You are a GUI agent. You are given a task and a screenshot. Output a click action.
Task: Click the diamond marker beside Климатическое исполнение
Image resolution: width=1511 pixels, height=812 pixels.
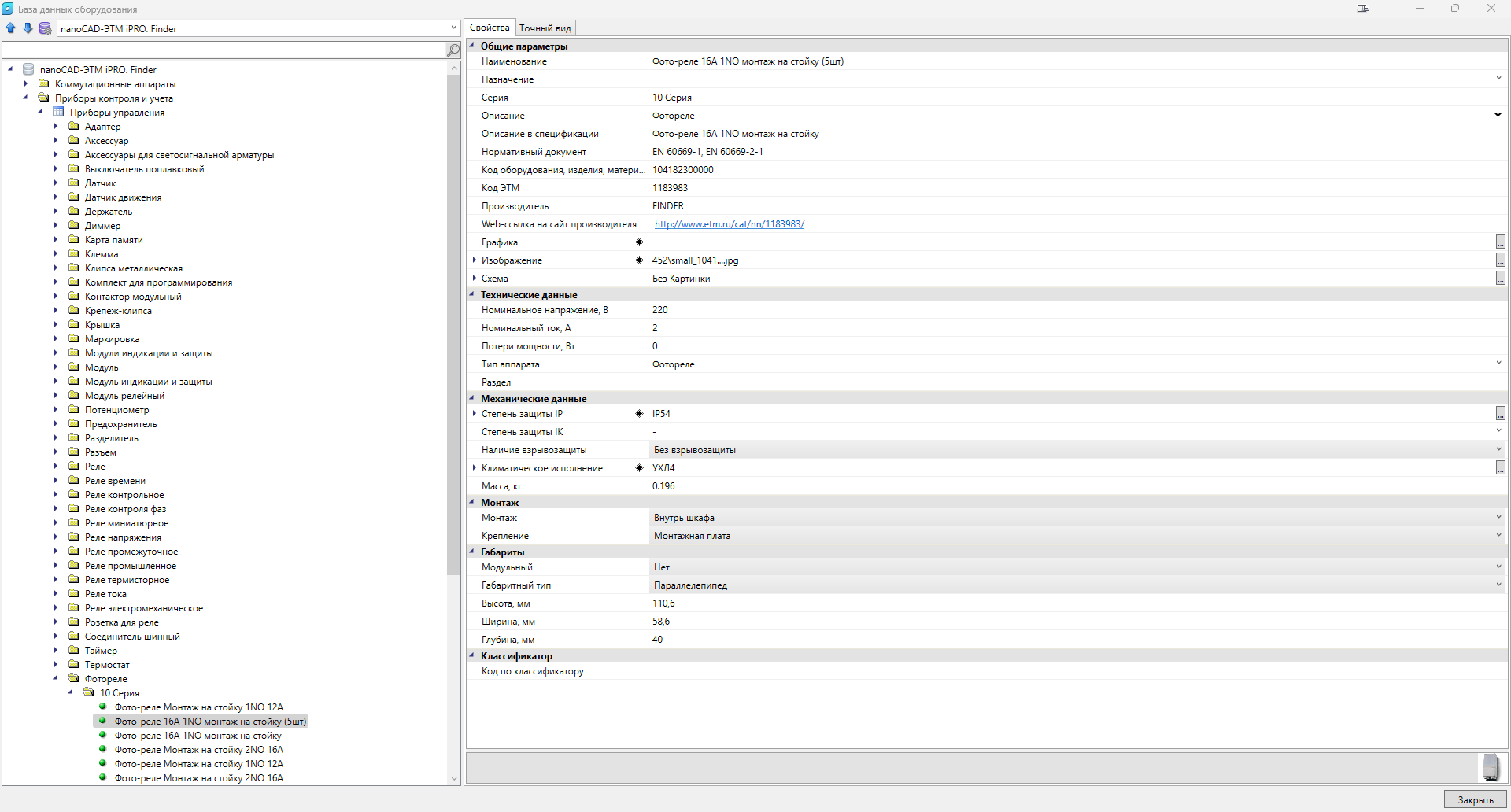[639, 468]
